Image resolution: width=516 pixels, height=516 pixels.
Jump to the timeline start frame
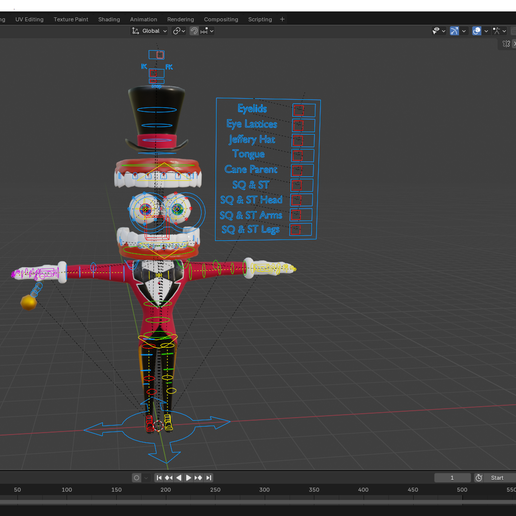pos(159,478)
